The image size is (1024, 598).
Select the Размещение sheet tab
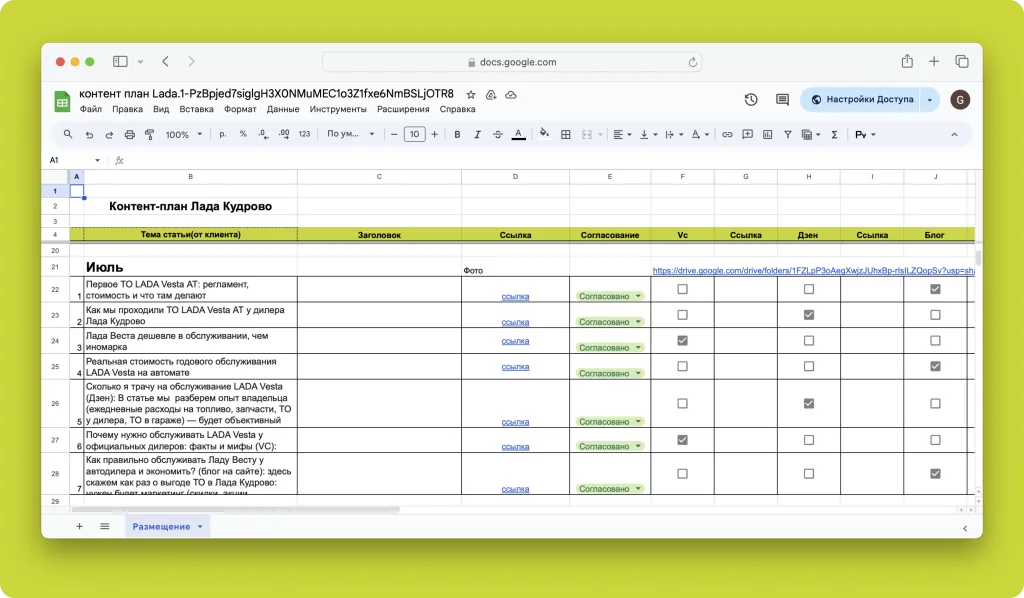(x=167, y=526)
